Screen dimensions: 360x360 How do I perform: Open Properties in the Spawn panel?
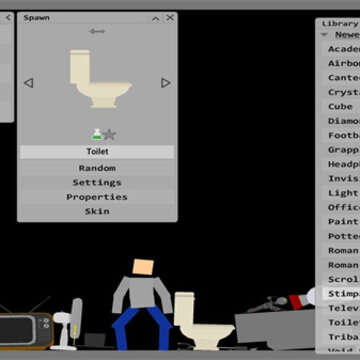click(97, 197)
